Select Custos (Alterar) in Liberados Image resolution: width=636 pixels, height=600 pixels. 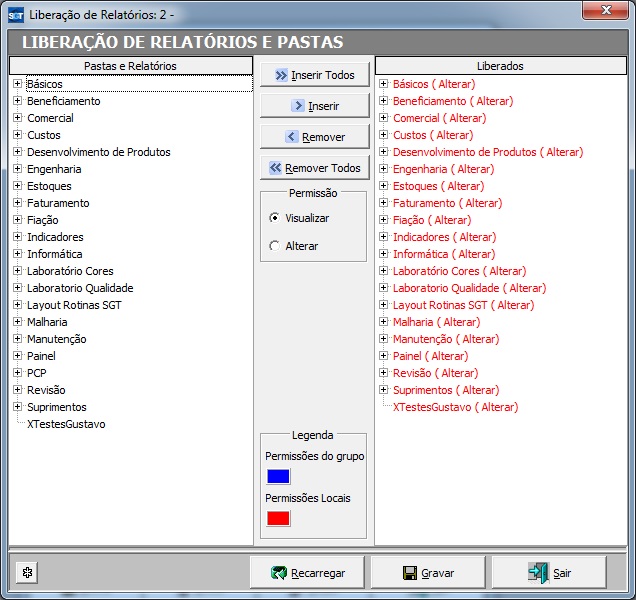[433, 135]
